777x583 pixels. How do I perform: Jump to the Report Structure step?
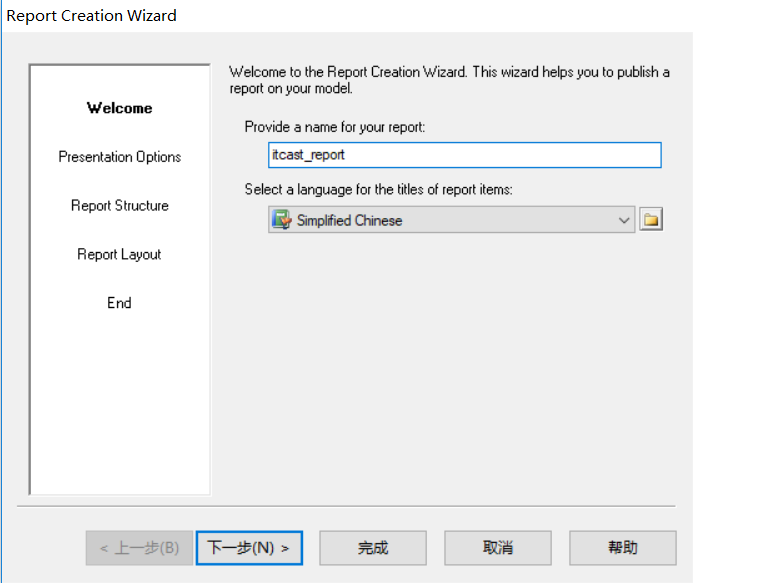coord(119,206)
